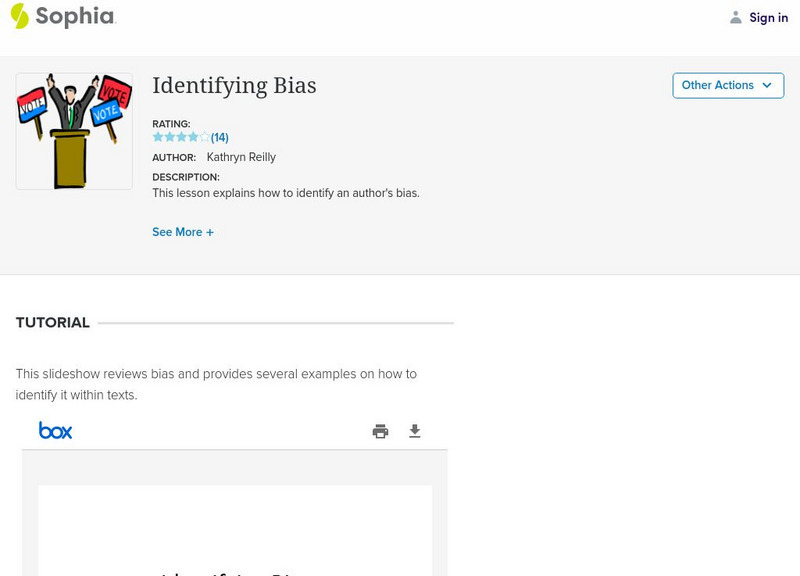
Task: Click the blue box logo
Action: tap(55, 431)
